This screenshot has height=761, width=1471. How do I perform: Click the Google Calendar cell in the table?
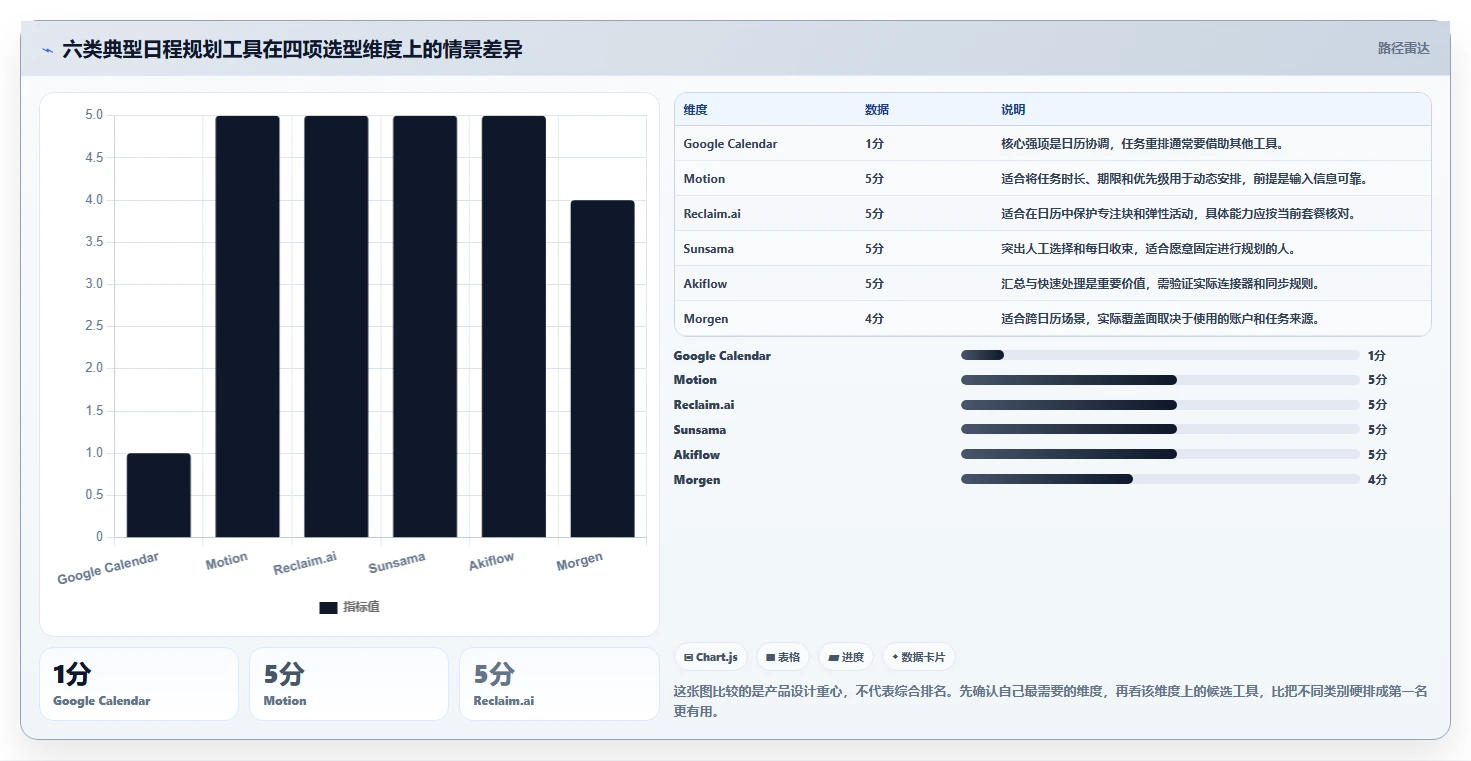click(x=730, y=144)
